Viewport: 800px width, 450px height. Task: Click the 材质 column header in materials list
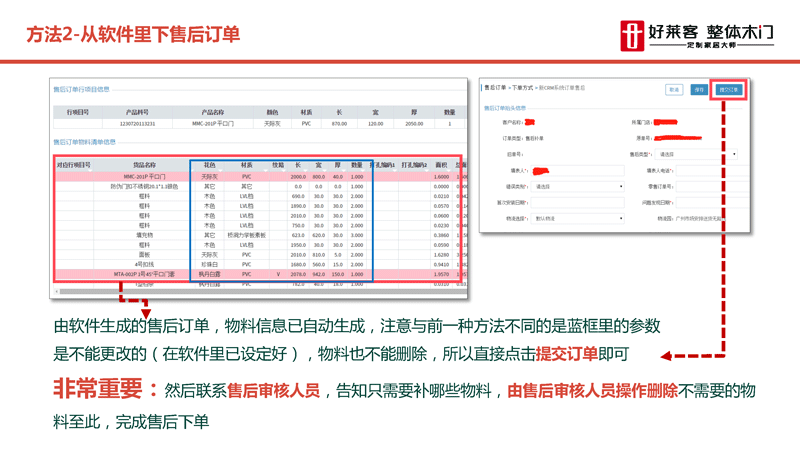pyautogui.click(x=246, y=165)
